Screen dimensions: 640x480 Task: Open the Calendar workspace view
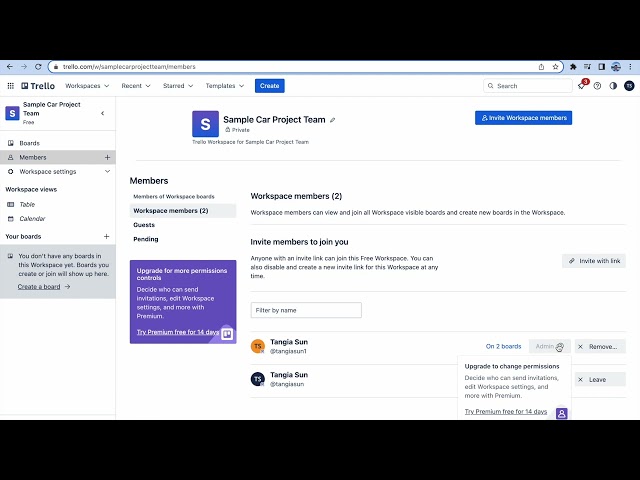tap(32, 219)
